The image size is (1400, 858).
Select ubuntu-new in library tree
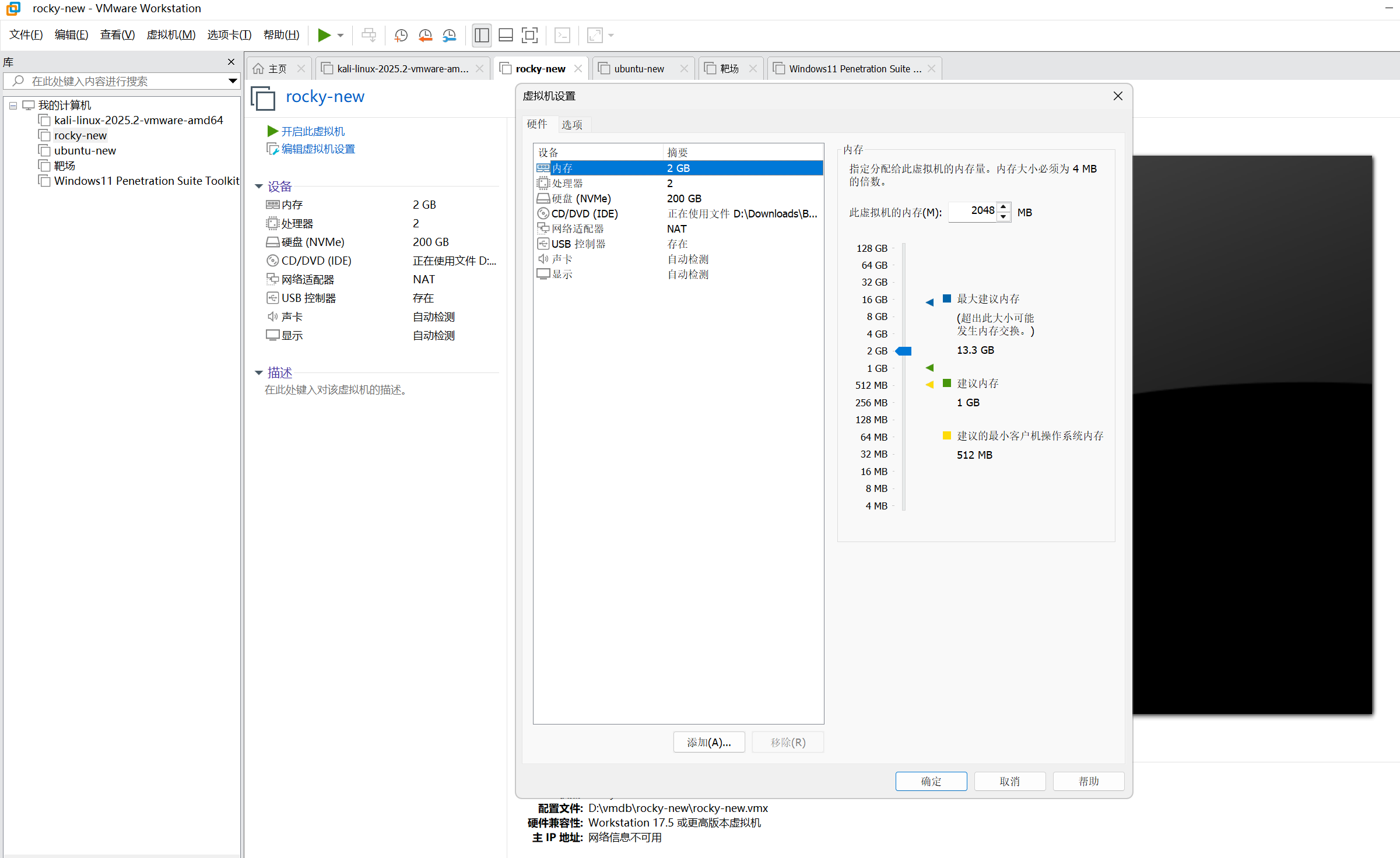tap(85, 150)
